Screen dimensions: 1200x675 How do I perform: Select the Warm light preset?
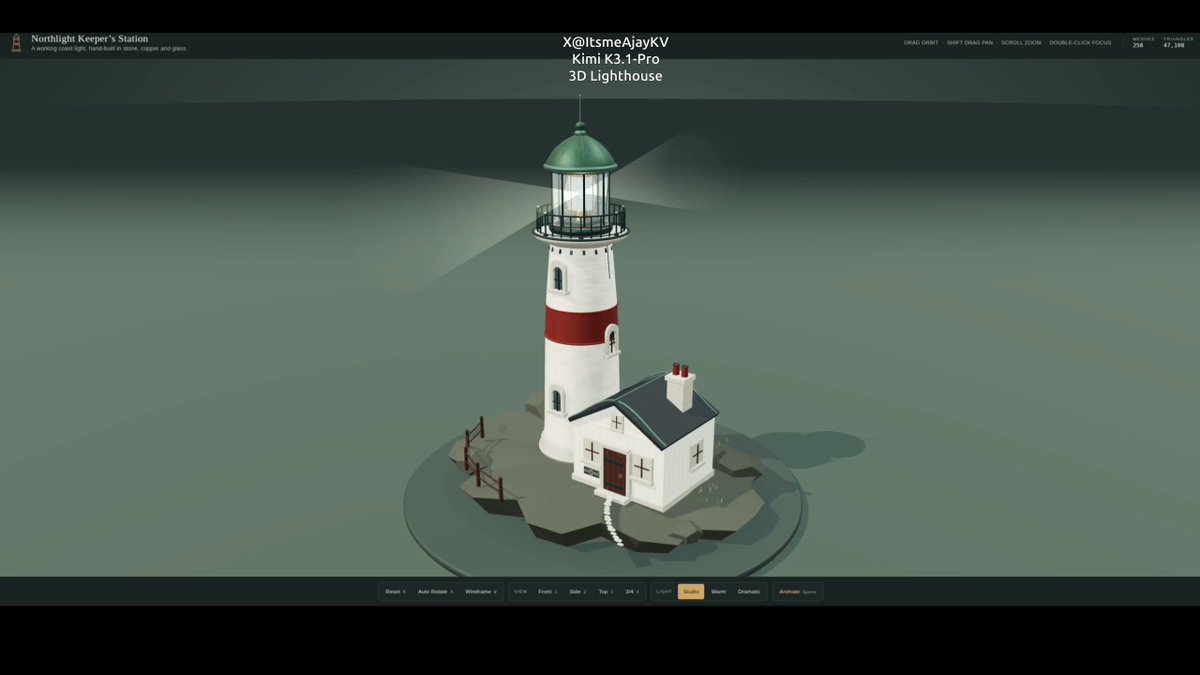[x=718, y=592]
